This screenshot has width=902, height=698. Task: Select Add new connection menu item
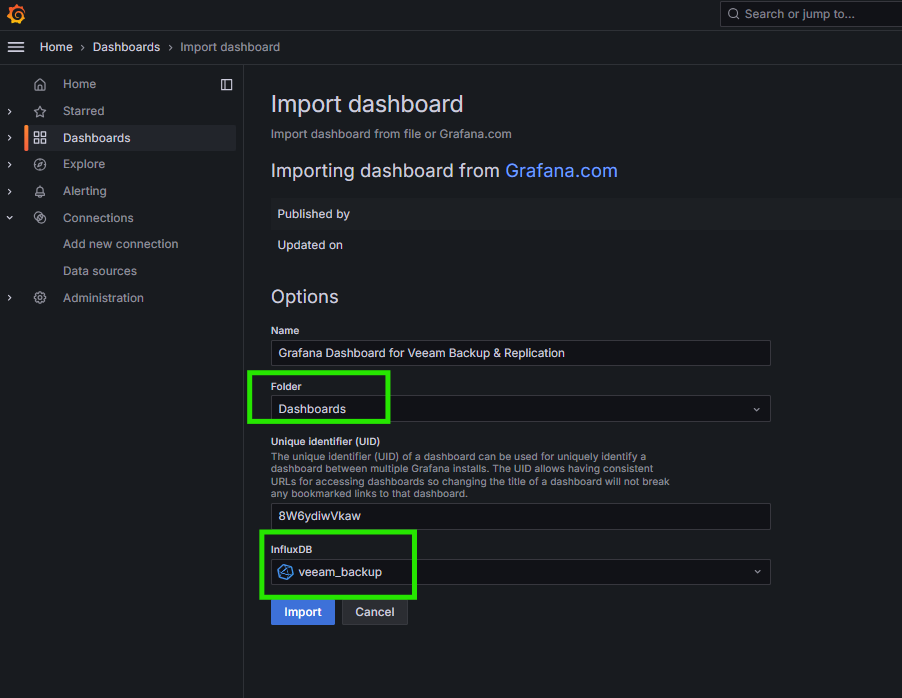point(120,244)
